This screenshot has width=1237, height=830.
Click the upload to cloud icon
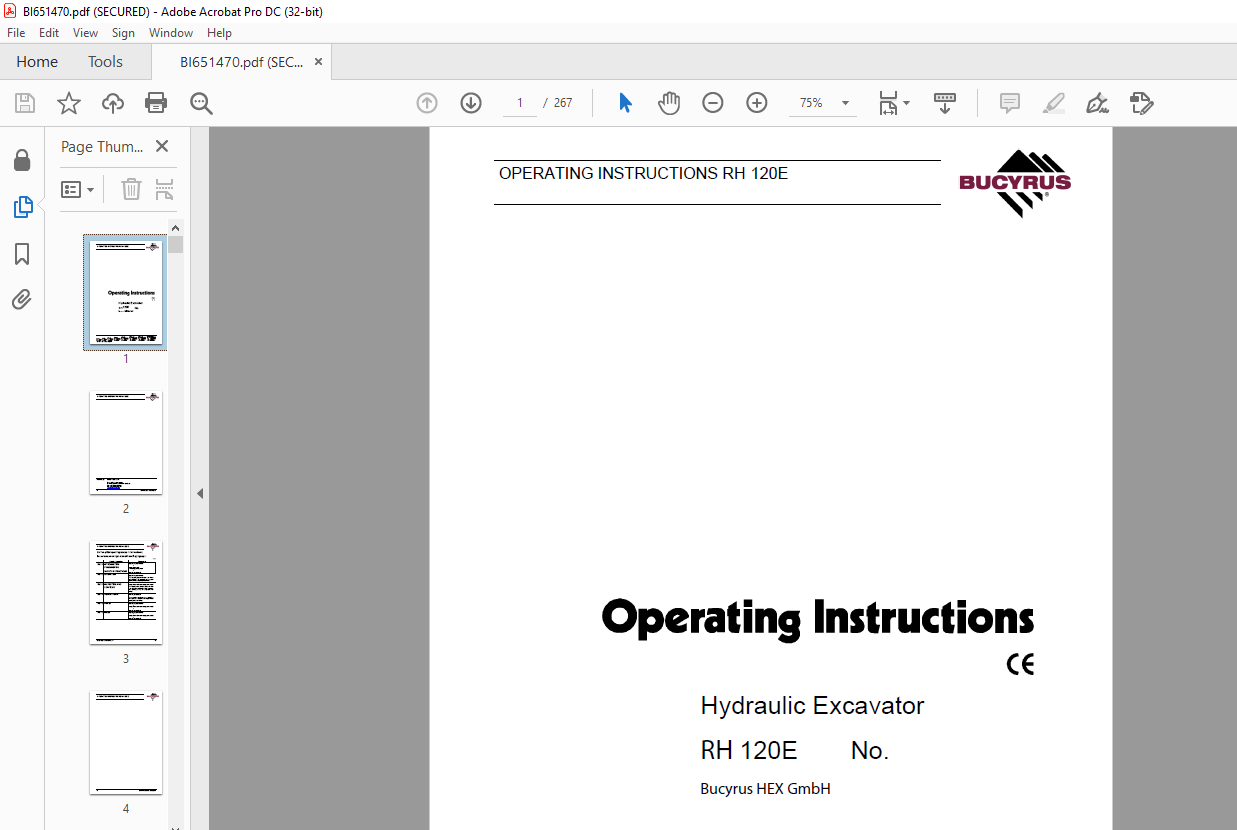tap(113, 103)
